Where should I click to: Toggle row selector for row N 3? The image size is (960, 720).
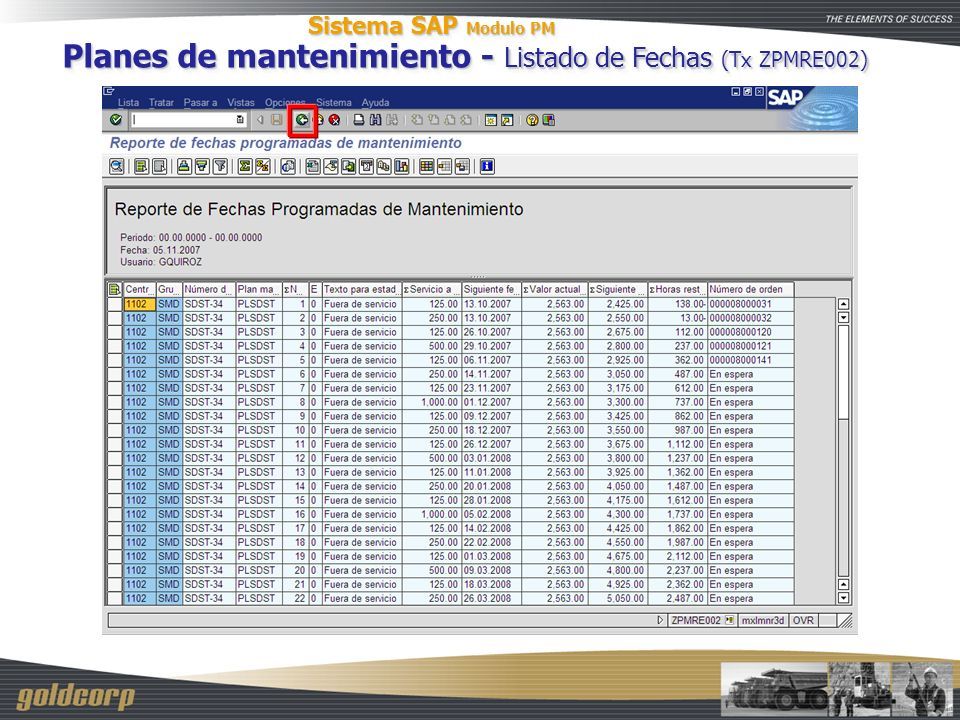click(114, 332)
